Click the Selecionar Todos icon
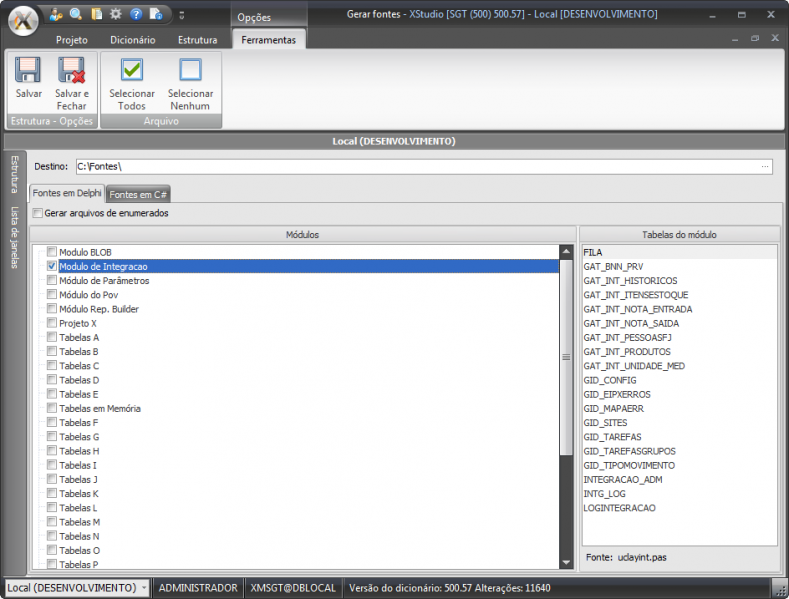 pos(132,71)
